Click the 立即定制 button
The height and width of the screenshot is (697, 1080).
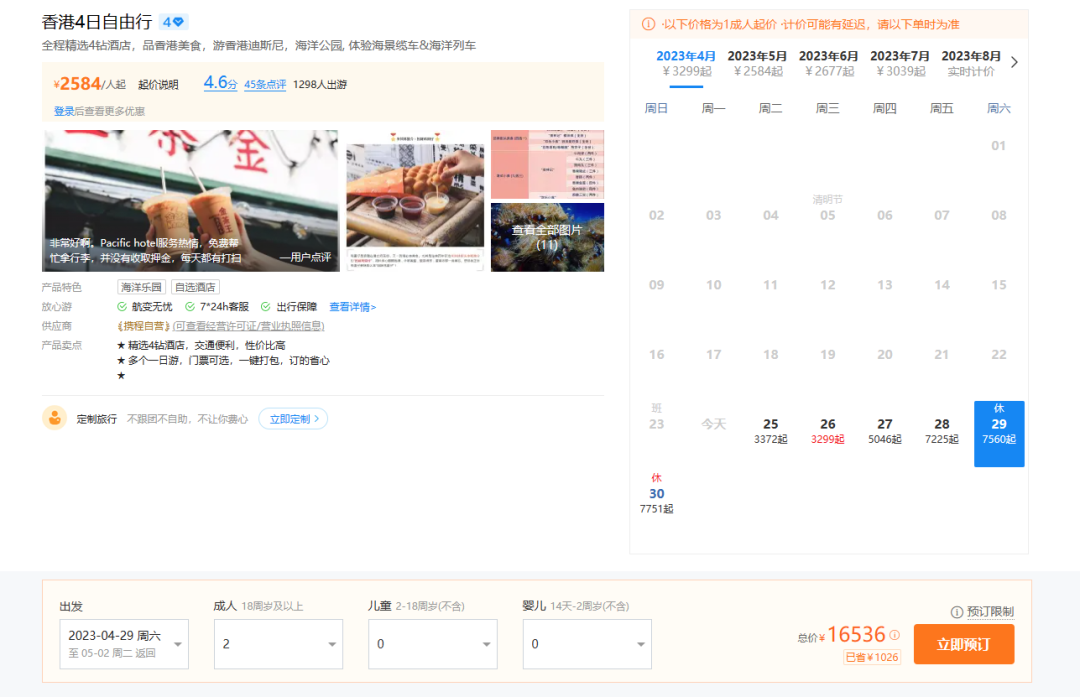point(293,419)
